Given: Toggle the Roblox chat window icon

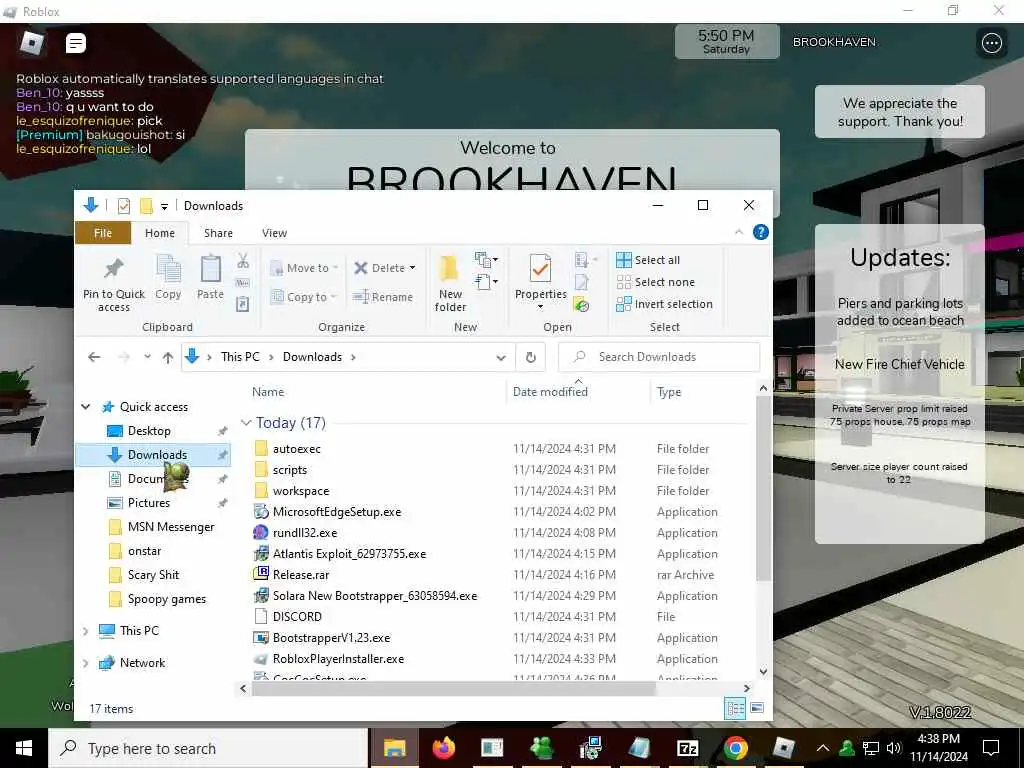Looking at the screenshot, I should tap(76, 43).
